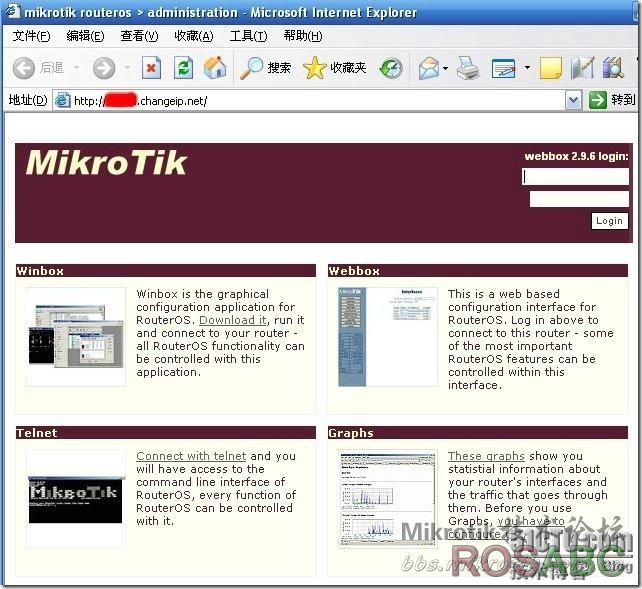Click the IE icon in title bar
Viewport: 642px width, 589px height.
pyautogui.click(x=11, y=11)
